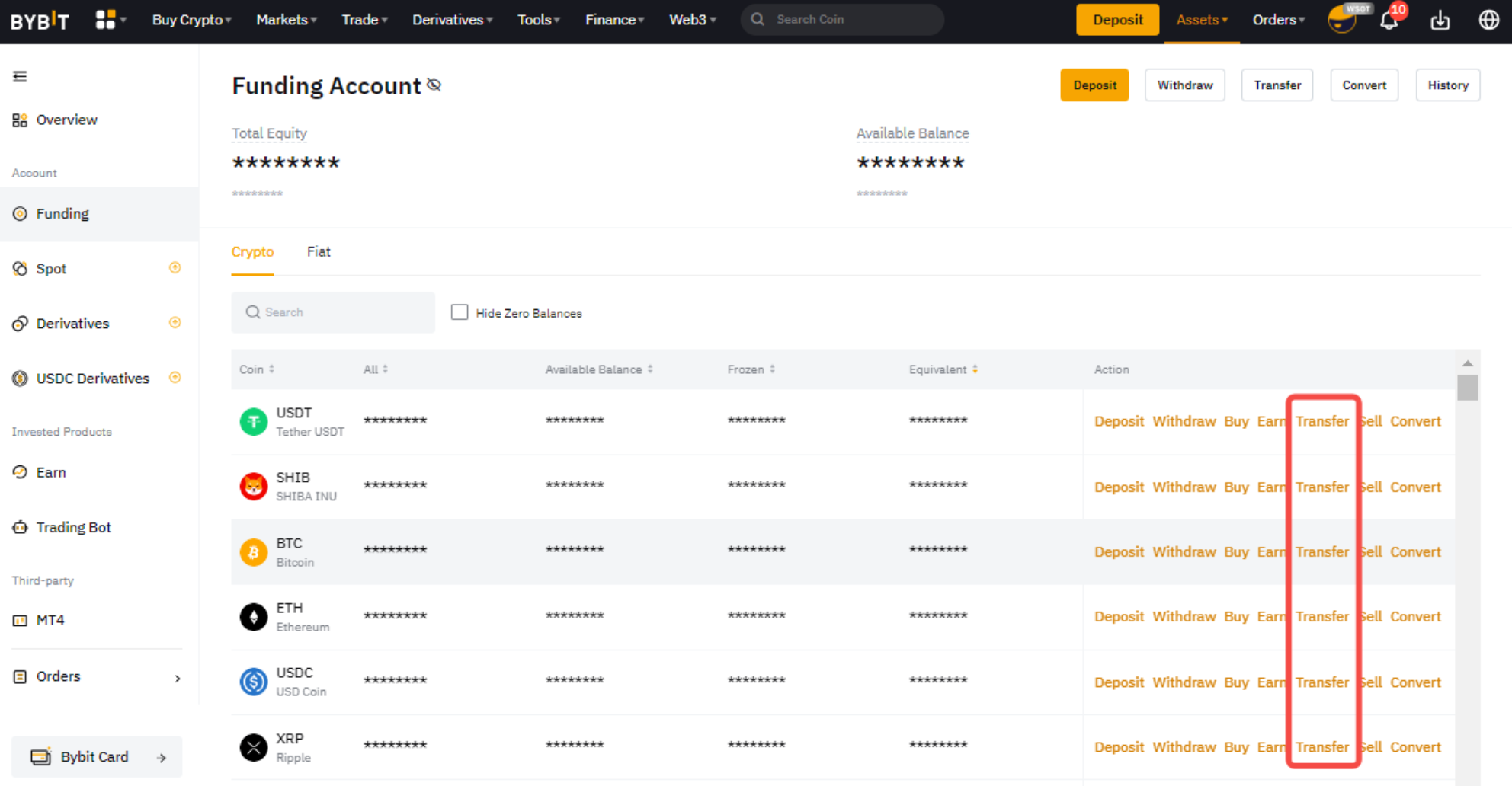Image resolution: width=1512 pixels, height=786 pixels.
Task: Click Withdraw in ETH row
Action: click(x=1184, y=617)
